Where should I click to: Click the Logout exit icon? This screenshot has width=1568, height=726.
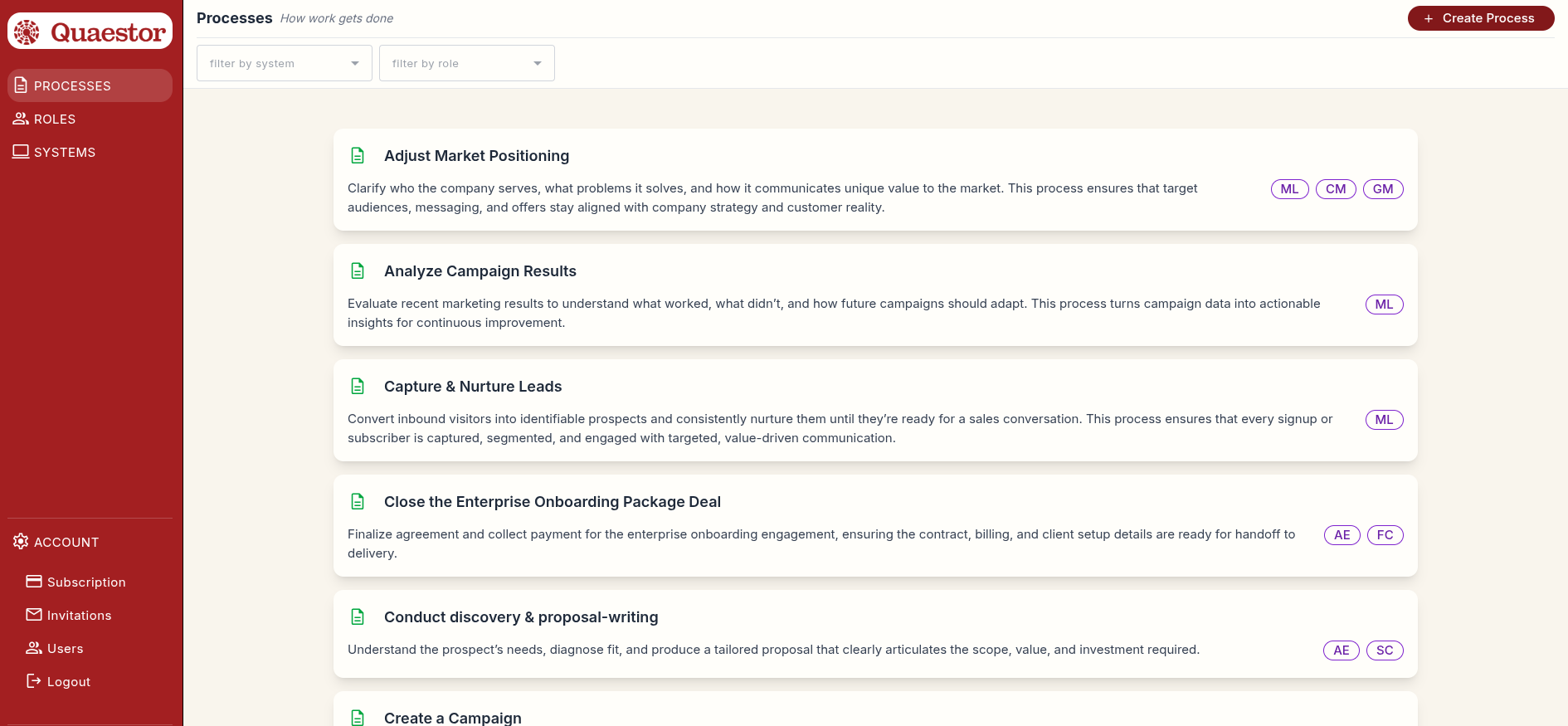tap(34, 680)
